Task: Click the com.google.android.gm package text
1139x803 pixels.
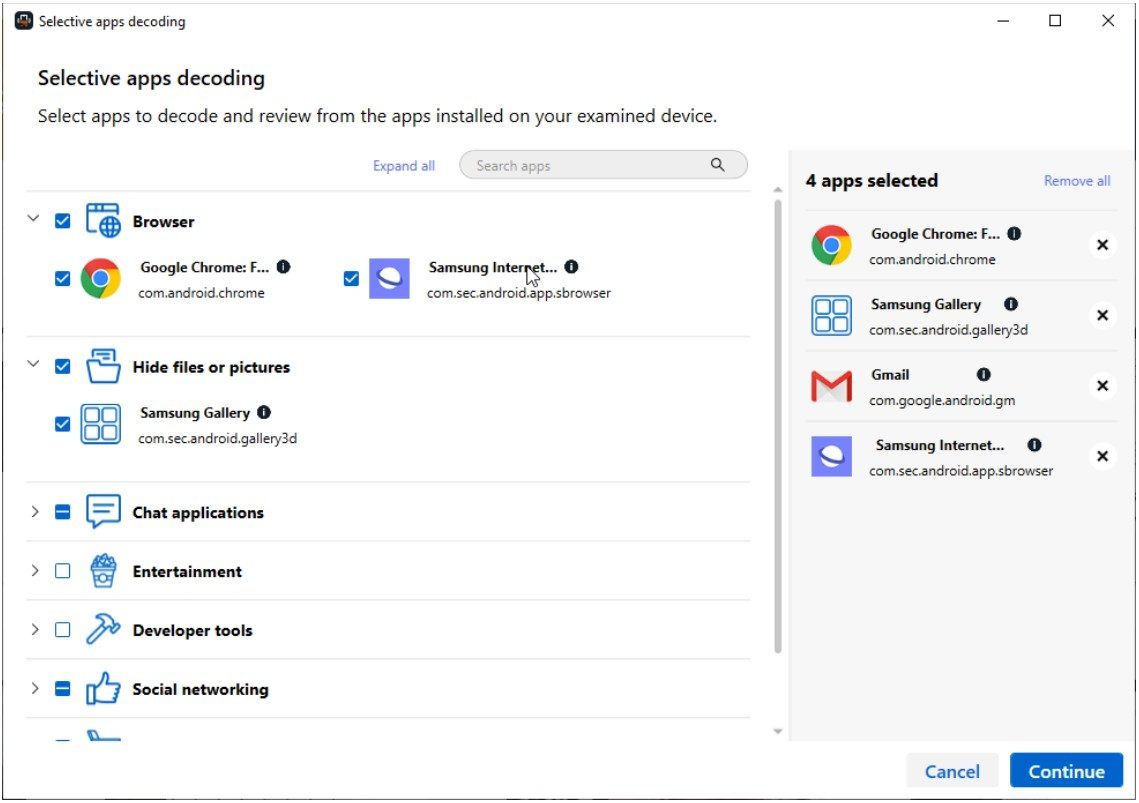Action: pos(942,400)
